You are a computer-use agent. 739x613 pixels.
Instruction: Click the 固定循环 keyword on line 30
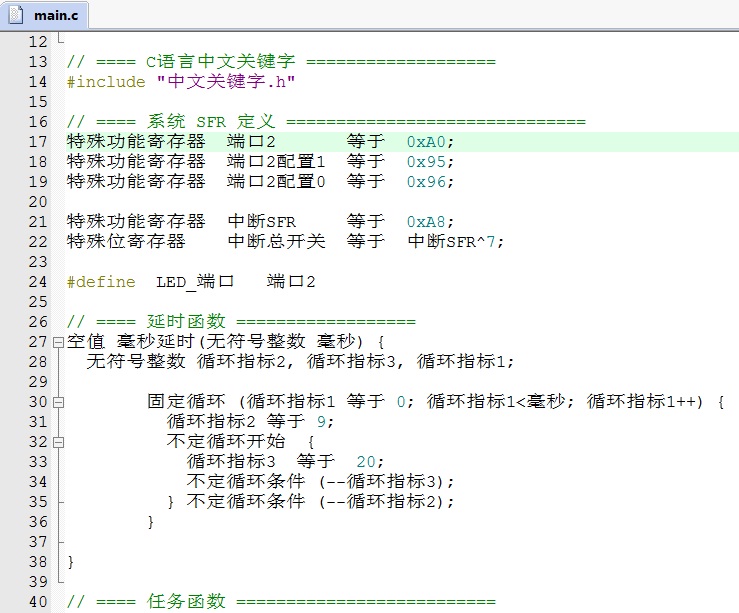click(x=186, y=401)
